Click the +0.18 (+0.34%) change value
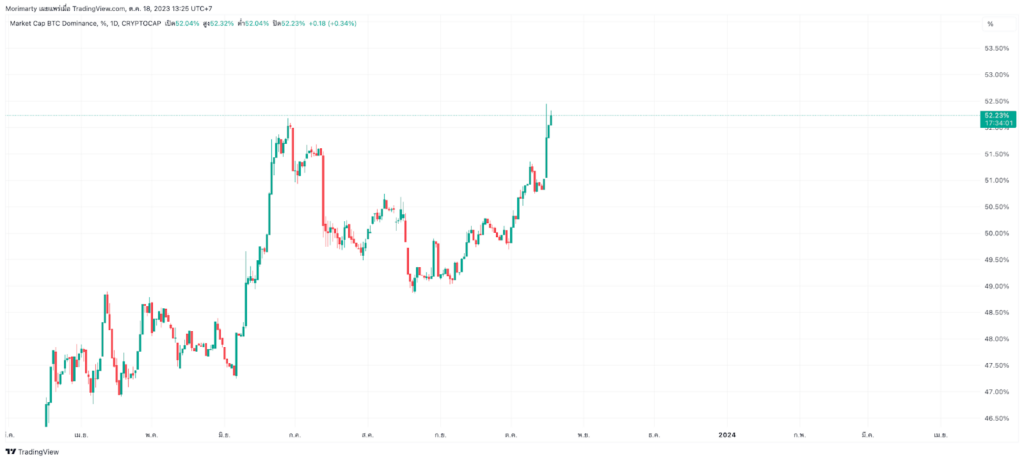Viewport: 1024px width, 461px height. (332, 23)
